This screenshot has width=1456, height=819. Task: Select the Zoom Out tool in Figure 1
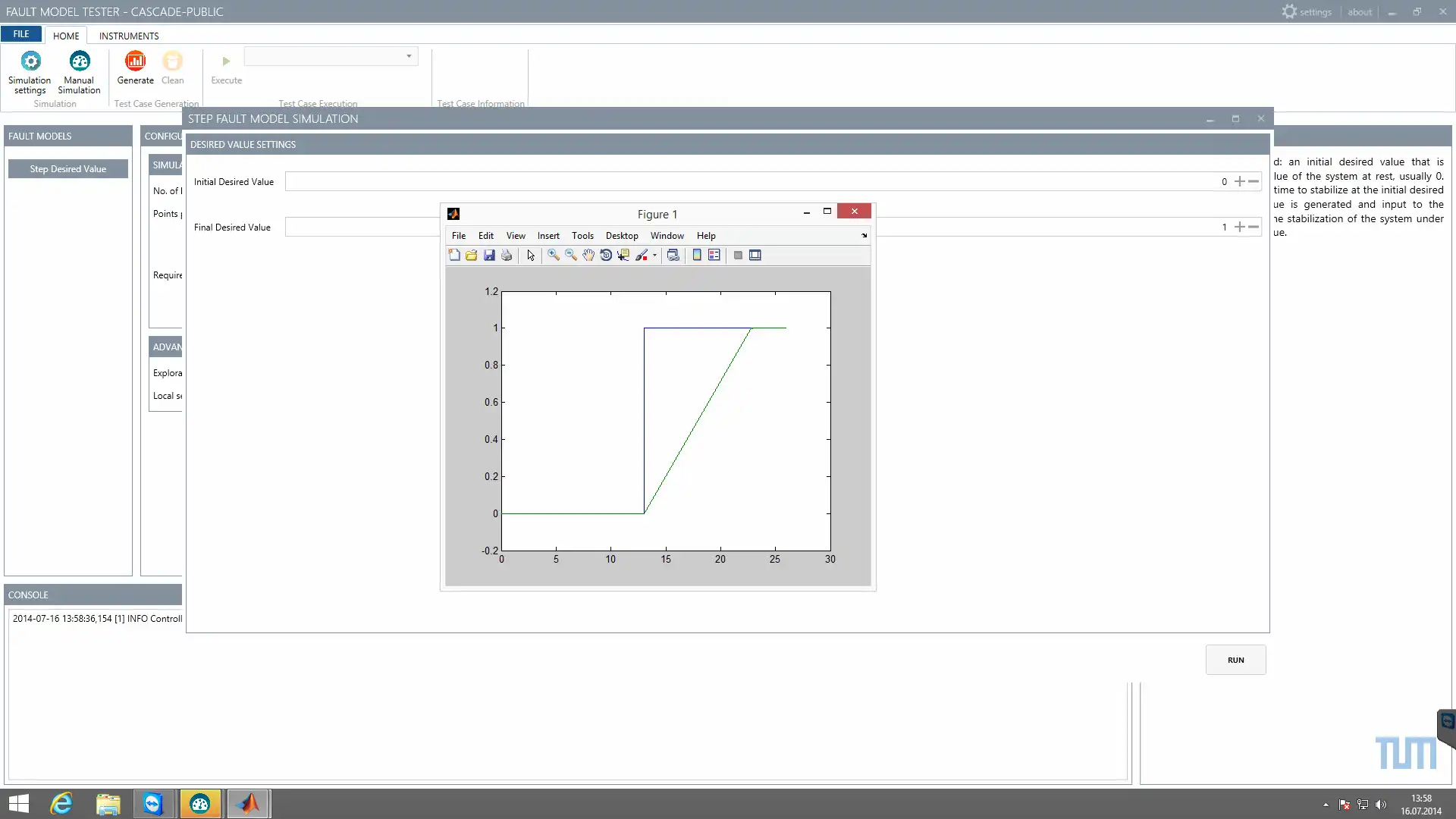(x=571, y=256)
